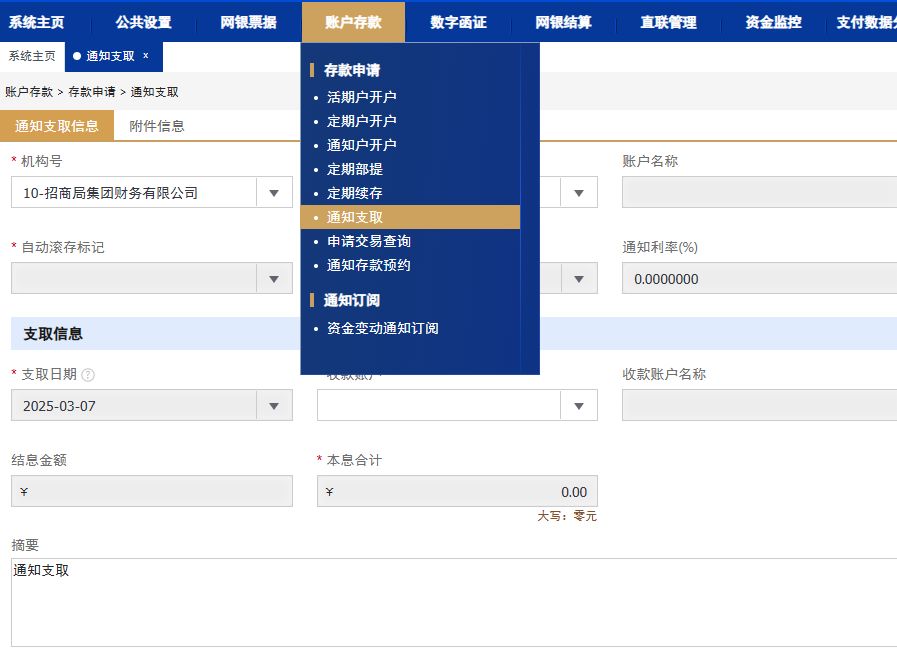Click the 本息合计 amount field
This screenshot has width=897, height=649.
click(x=457, y=491)
